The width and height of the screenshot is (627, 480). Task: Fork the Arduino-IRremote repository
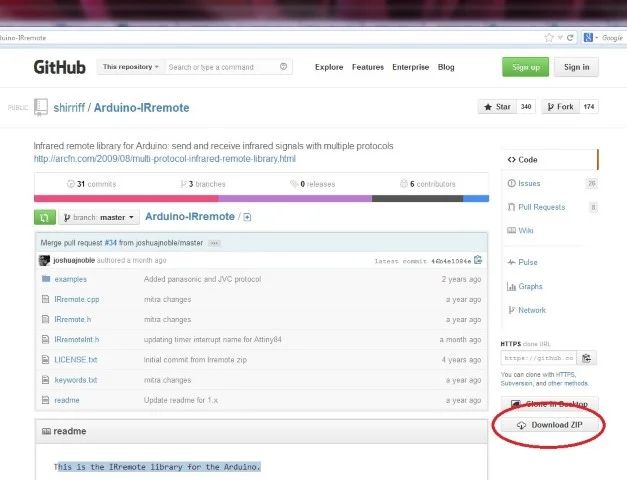tap(561, 107)
